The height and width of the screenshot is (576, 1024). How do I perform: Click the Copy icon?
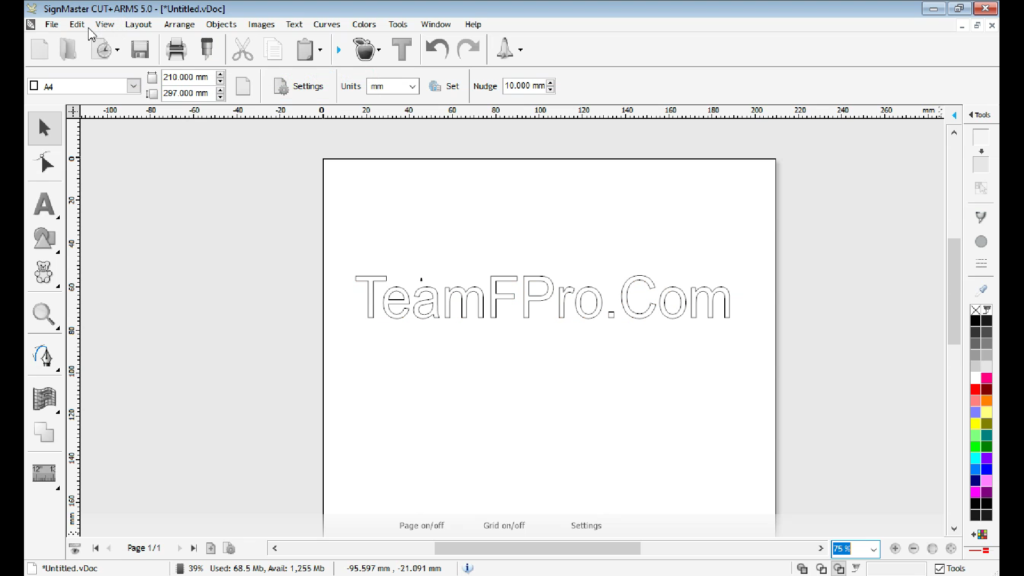[274, 50]
